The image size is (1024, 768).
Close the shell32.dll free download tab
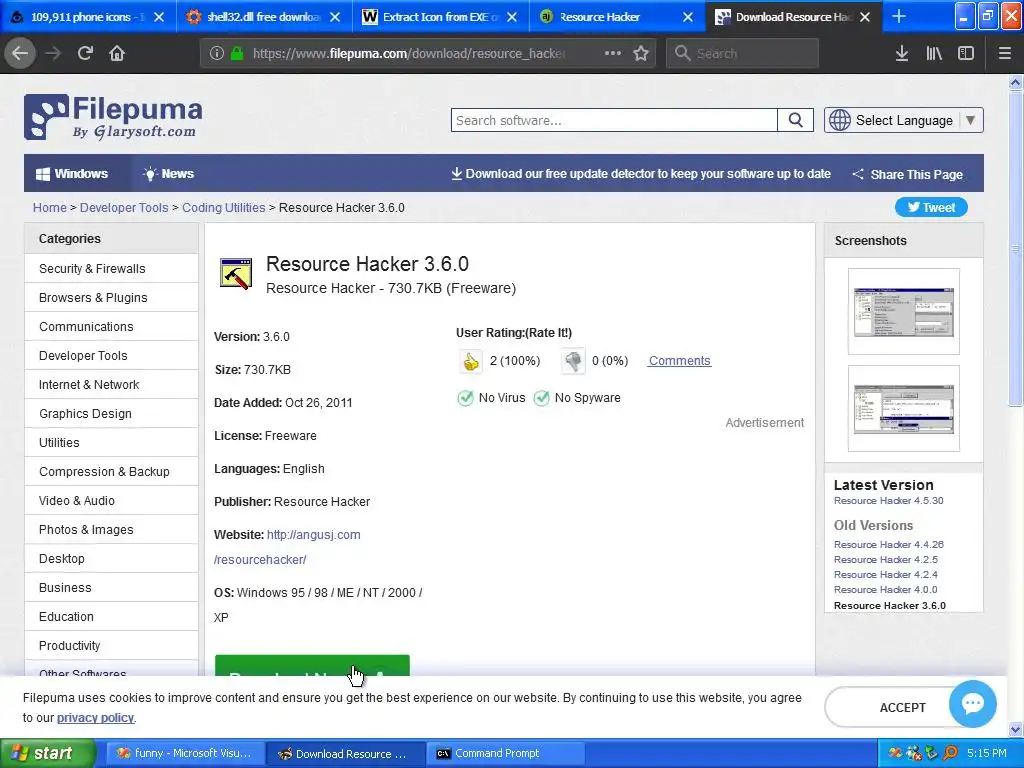pos(335,17)
